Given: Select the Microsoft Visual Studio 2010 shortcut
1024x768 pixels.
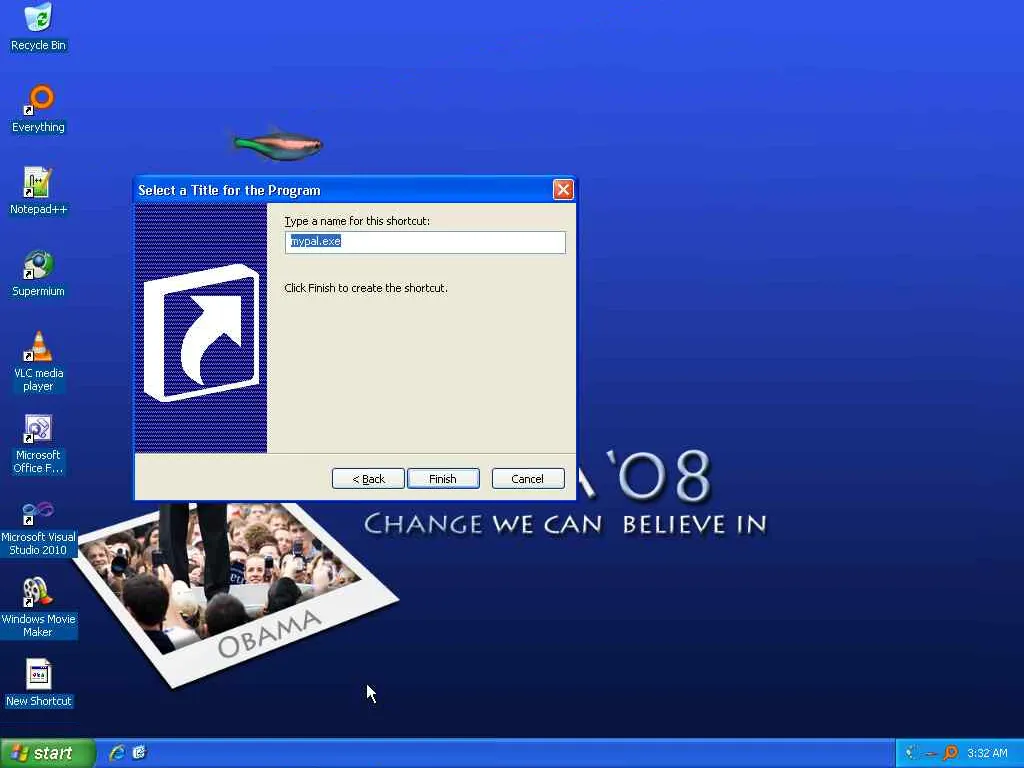Looking at the screenshot, I should pyautogui.click(x=39, y=528).
